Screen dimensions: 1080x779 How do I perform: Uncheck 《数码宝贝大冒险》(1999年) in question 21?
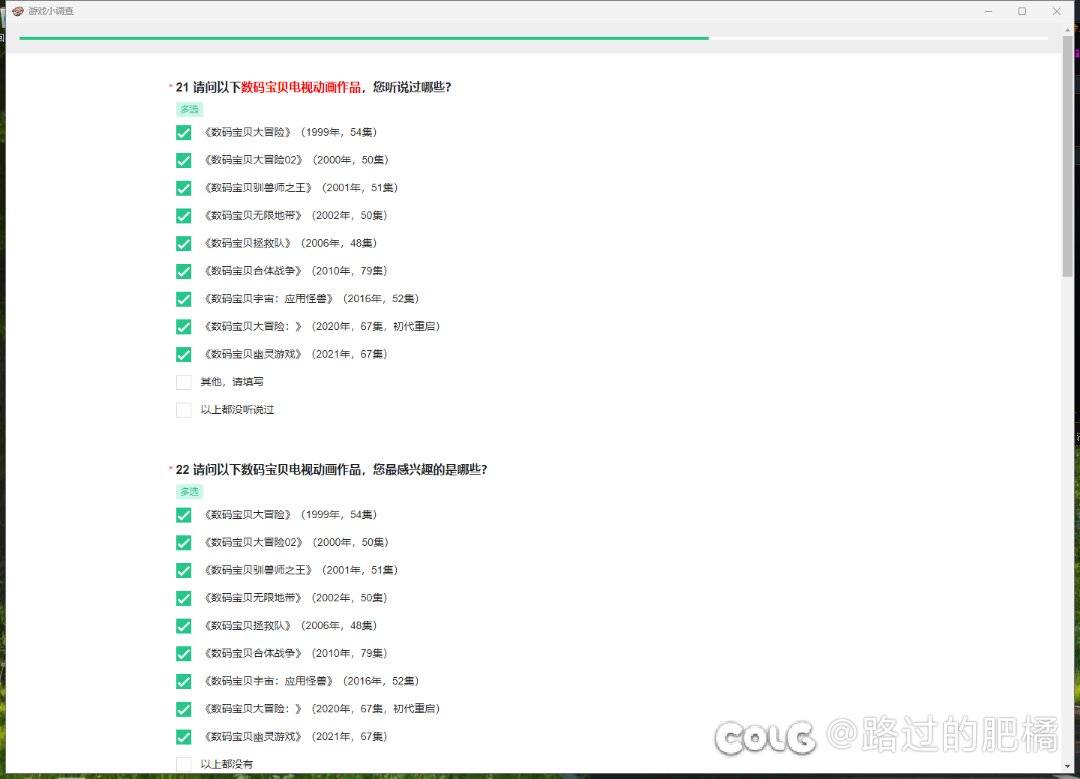click(183, 132)
